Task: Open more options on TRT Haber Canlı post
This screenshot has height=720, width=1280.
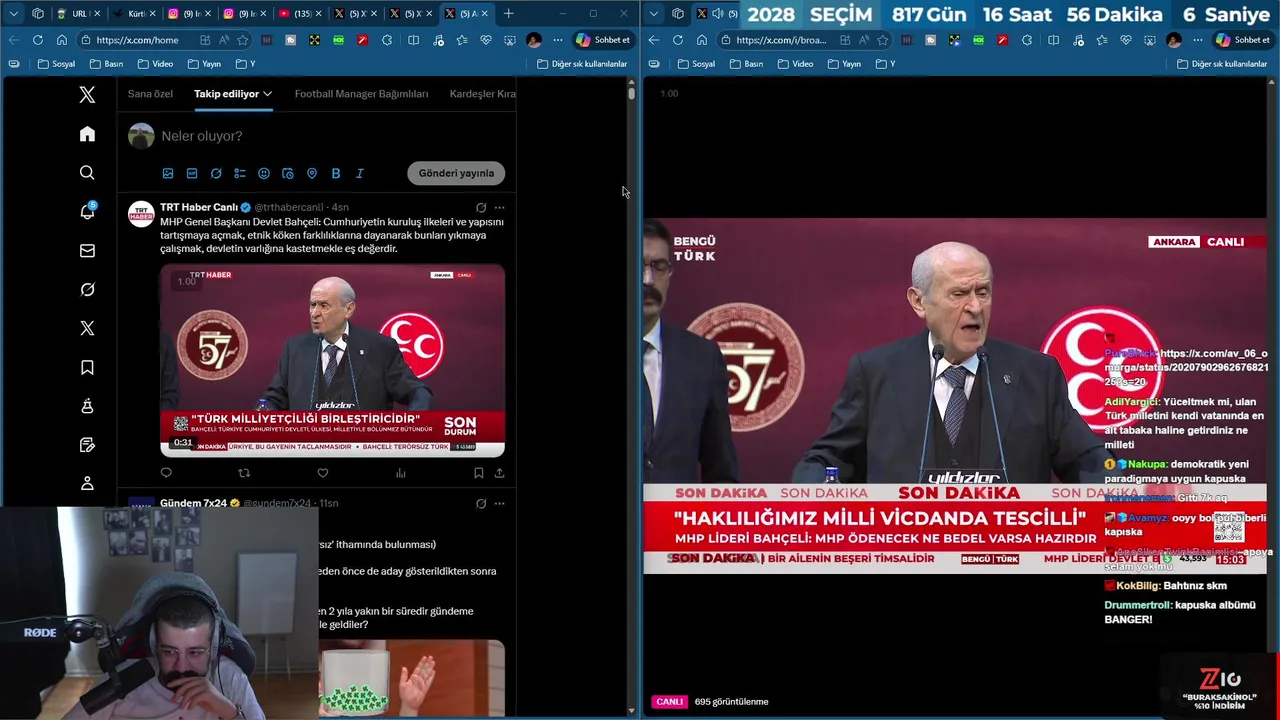Action: click(x=499, y=208)
